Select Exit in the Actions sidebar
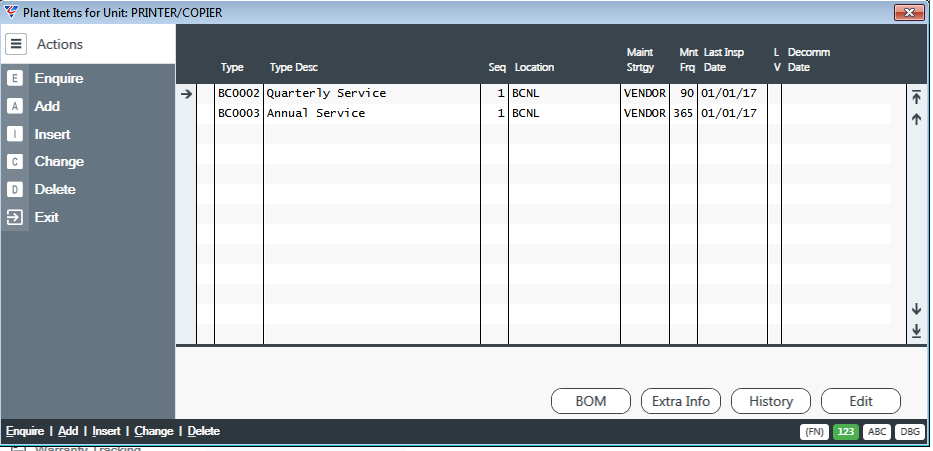This screenshot has width=933, height=451. click(x=46, y=217)
